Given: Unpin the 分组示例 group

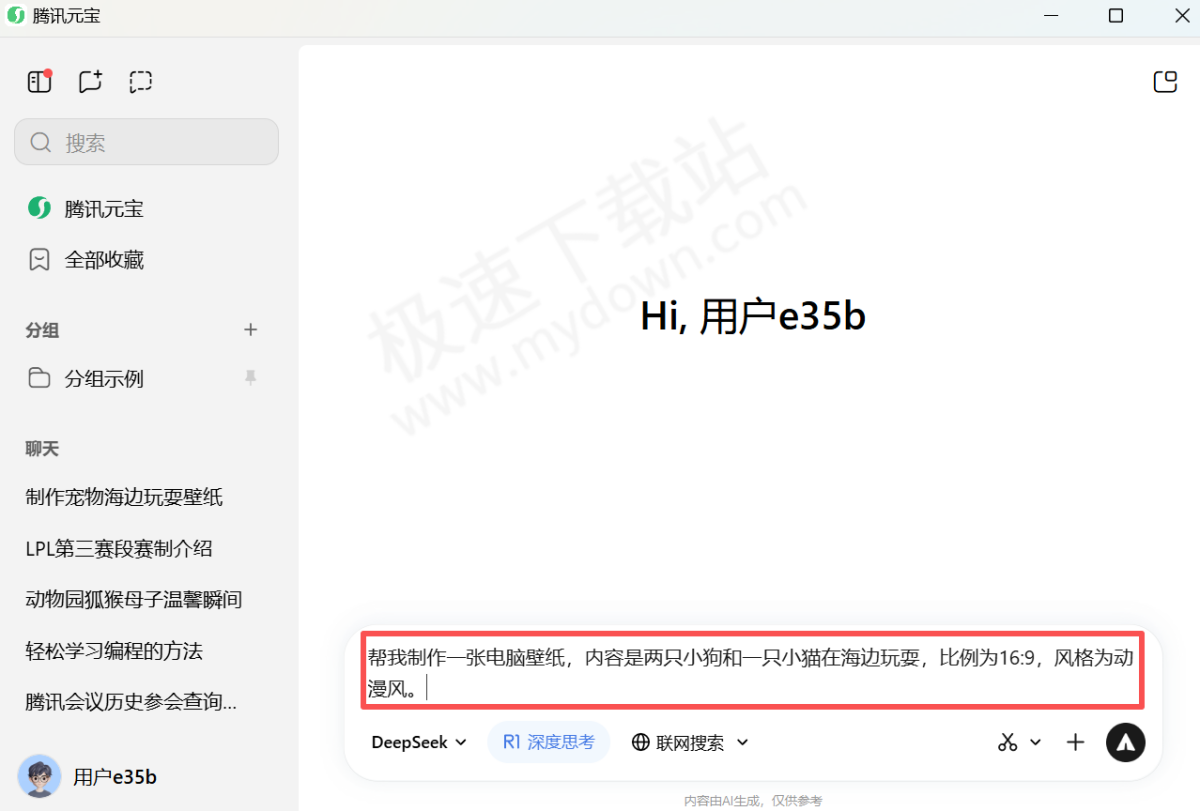Looking at the screenshot, I should coord(251,378).
